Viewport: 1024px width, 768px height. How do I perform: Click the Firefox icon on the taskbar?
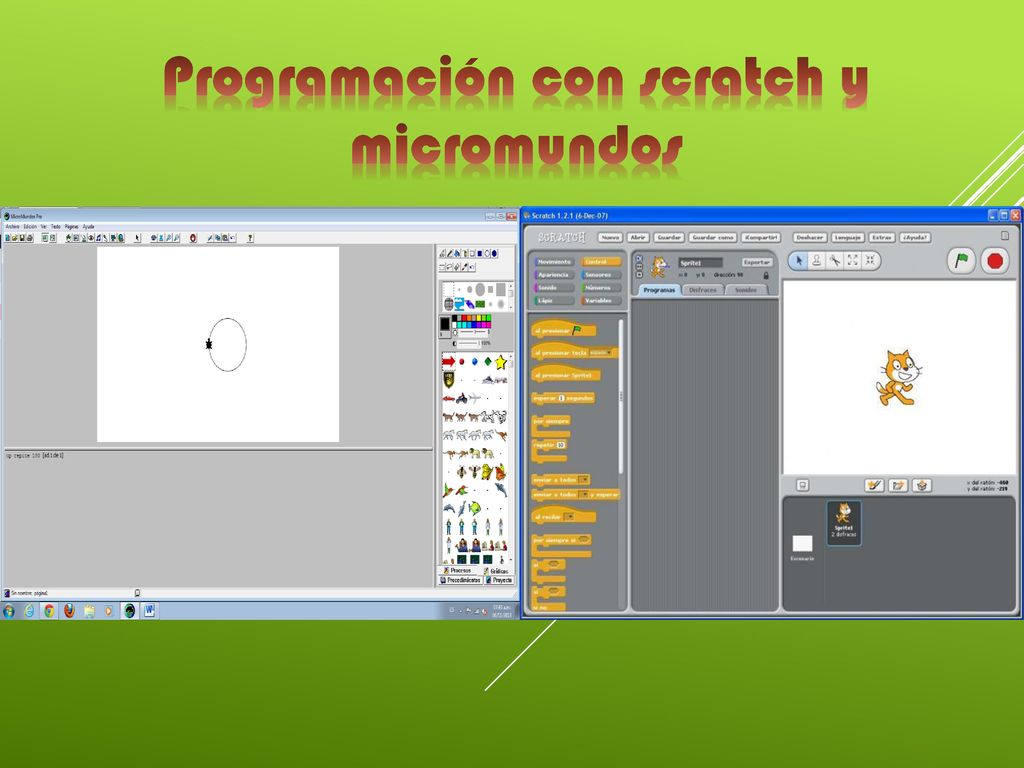[69, 611]
